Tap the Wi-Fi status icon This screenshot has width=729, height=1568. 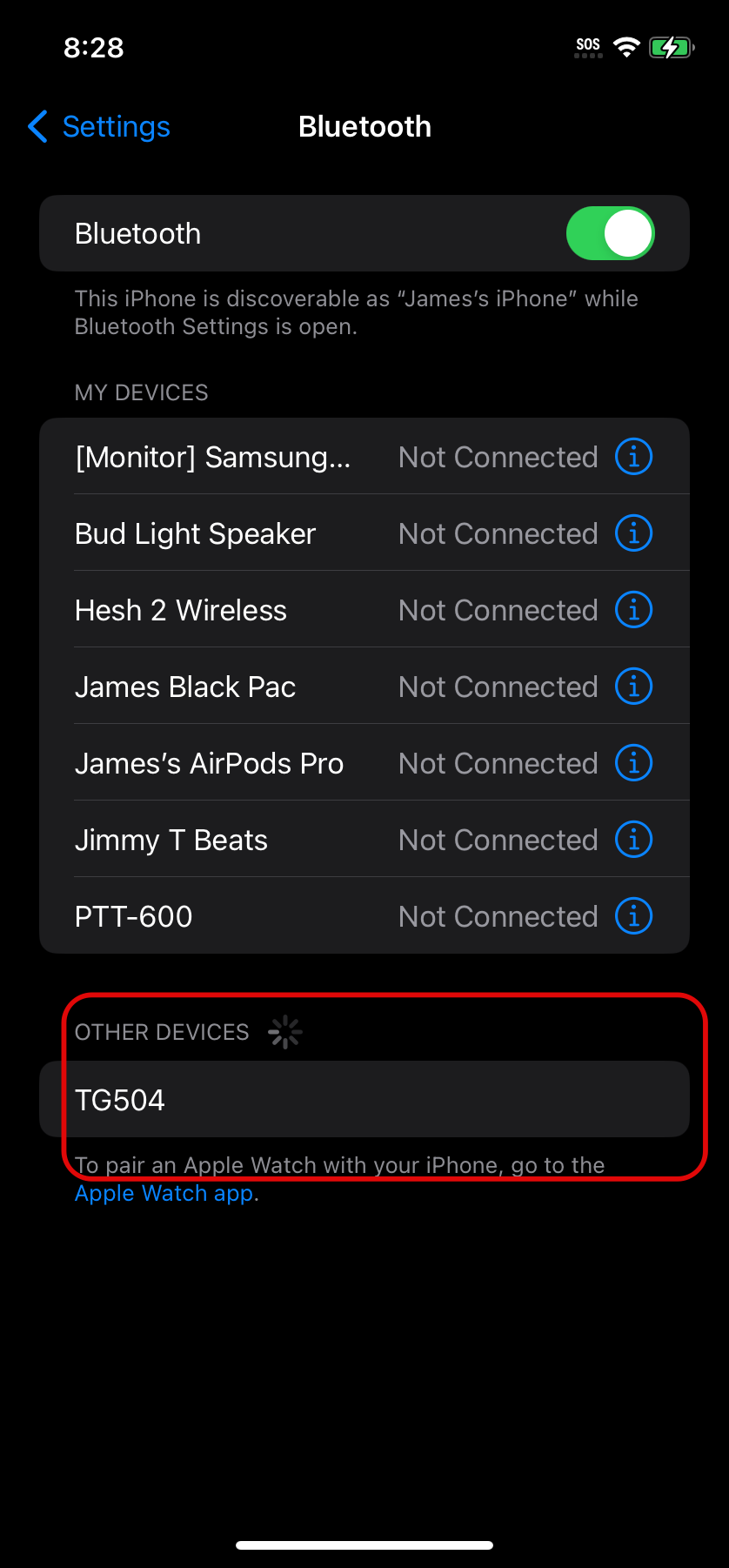coord(626,47)
